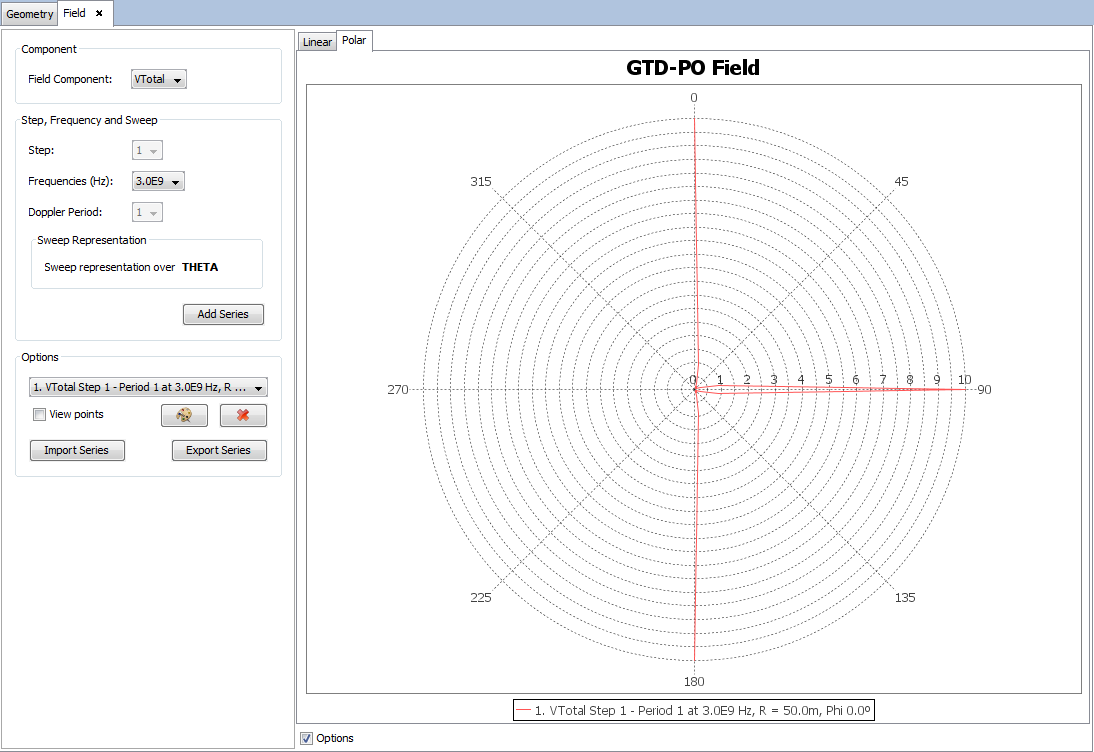
Task: Open the Field Component VTotal dropdown
Action: click(x=159, y=79)
